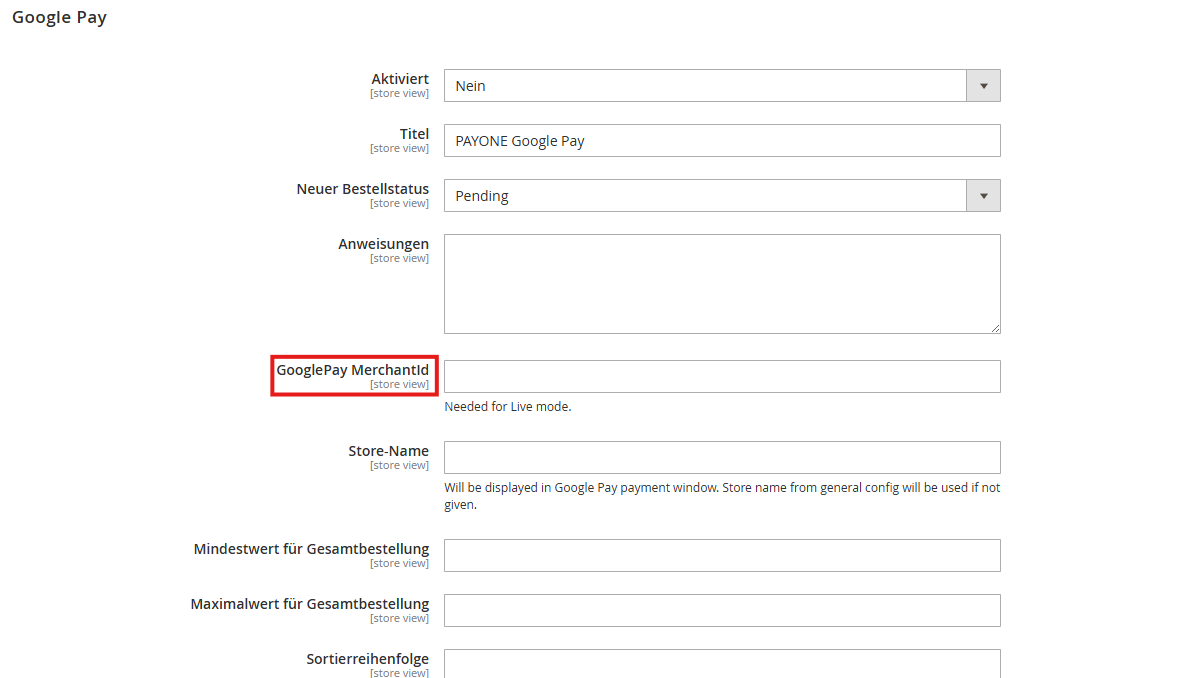Focus the Store-Name input field
1190x678 pixels.
coord(722,457)
